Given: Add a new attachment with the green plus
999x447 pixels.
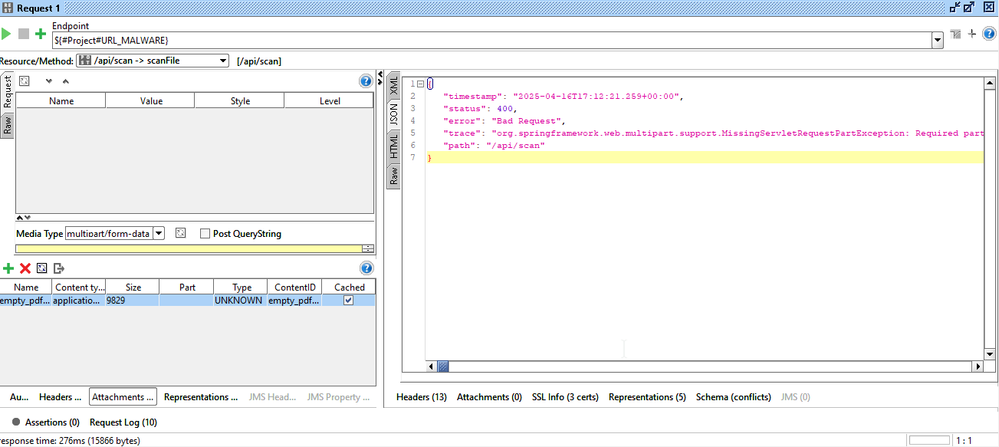Looking at the screenshot, I should point(8,268).
